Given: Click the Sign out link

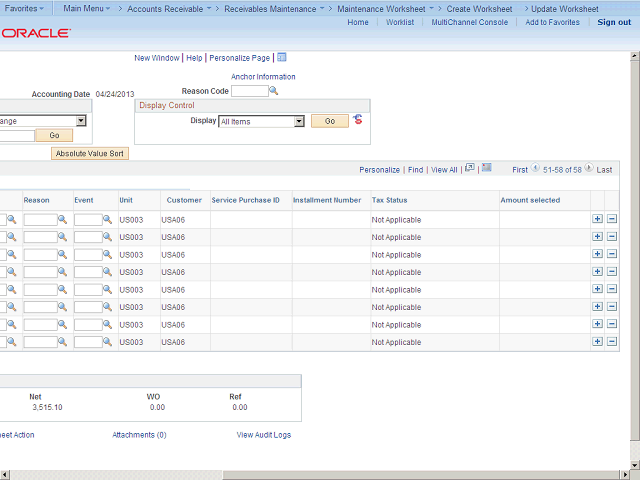Looking at the screenshot, I should (x=614, y=22).
